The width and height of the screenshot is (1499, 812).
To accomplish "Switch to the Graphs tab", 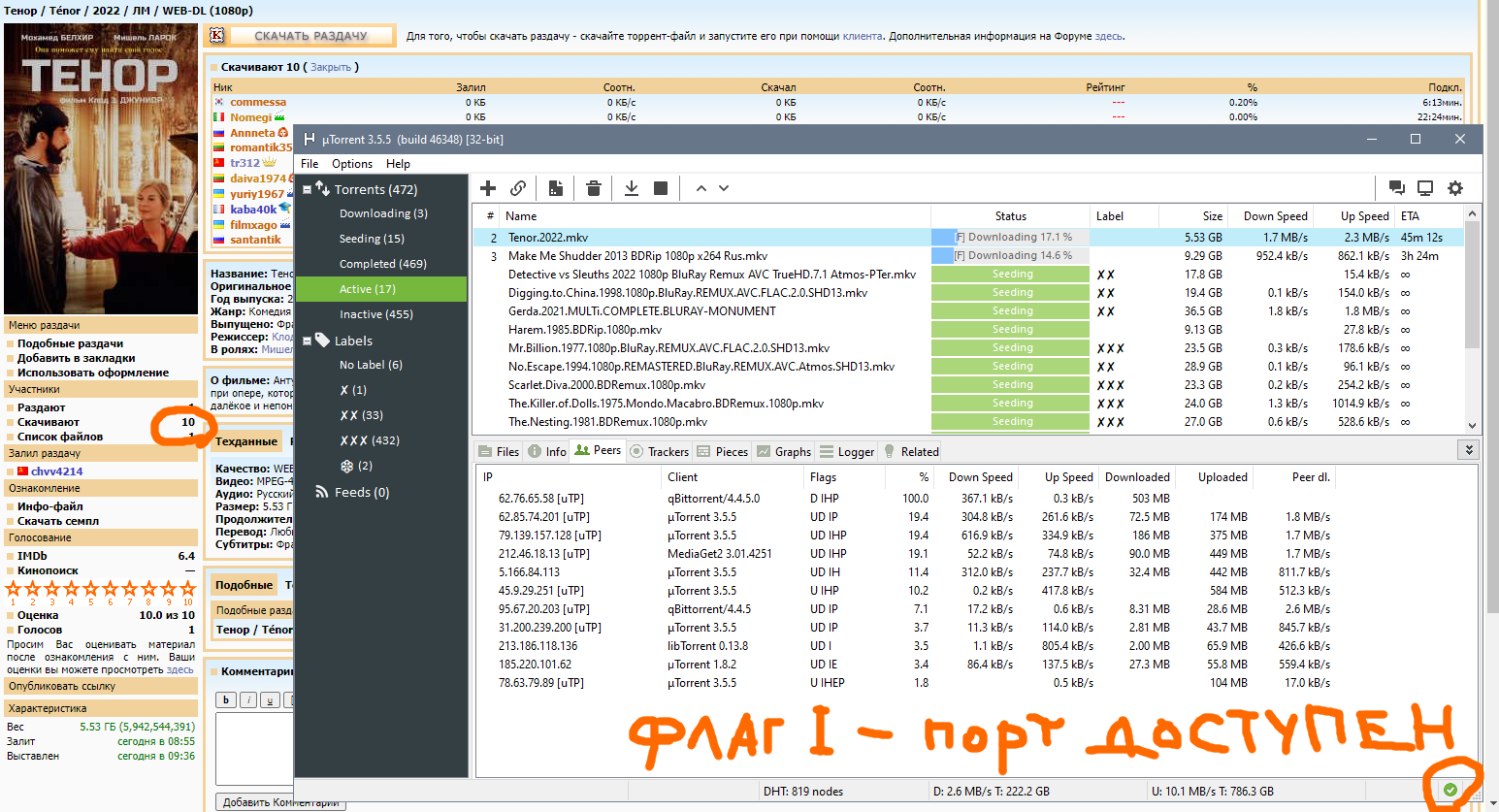I will coord(784,451).
